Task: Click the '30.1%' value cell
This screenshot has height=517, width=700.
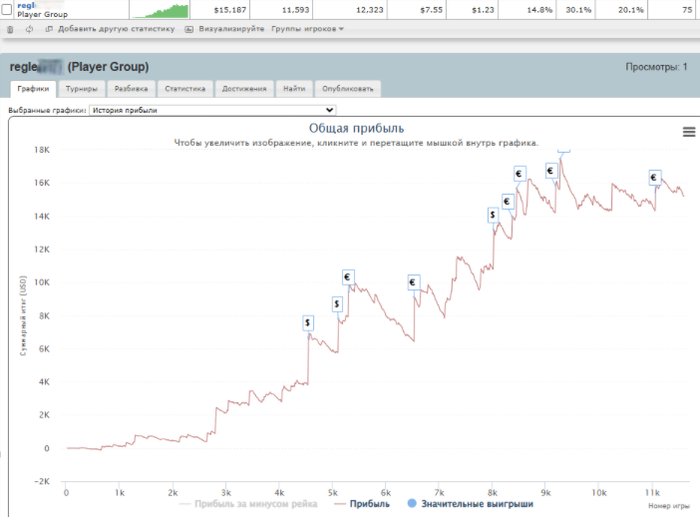Action: point(578,10)
